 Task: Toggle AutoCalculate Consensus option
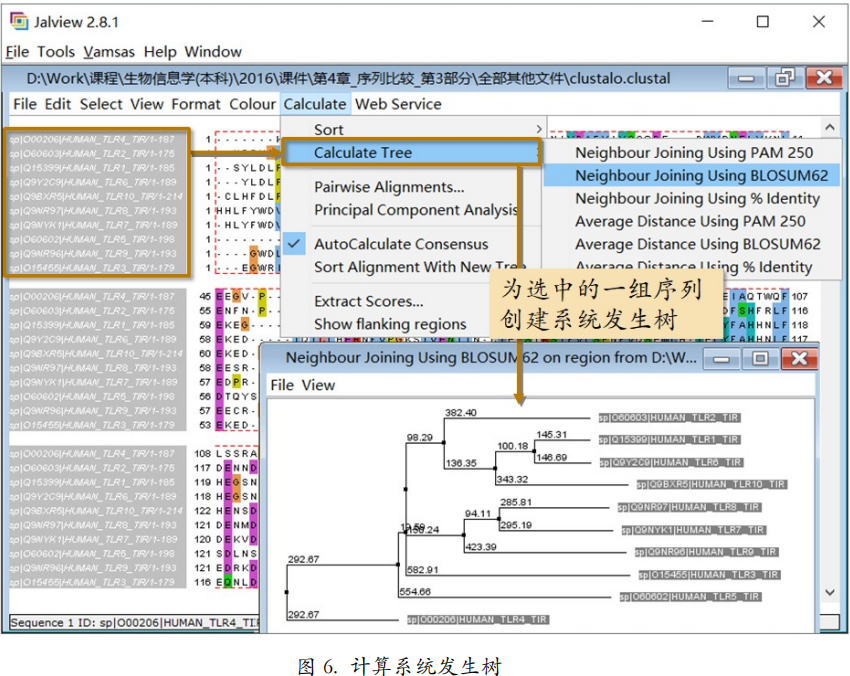(401, 244)
